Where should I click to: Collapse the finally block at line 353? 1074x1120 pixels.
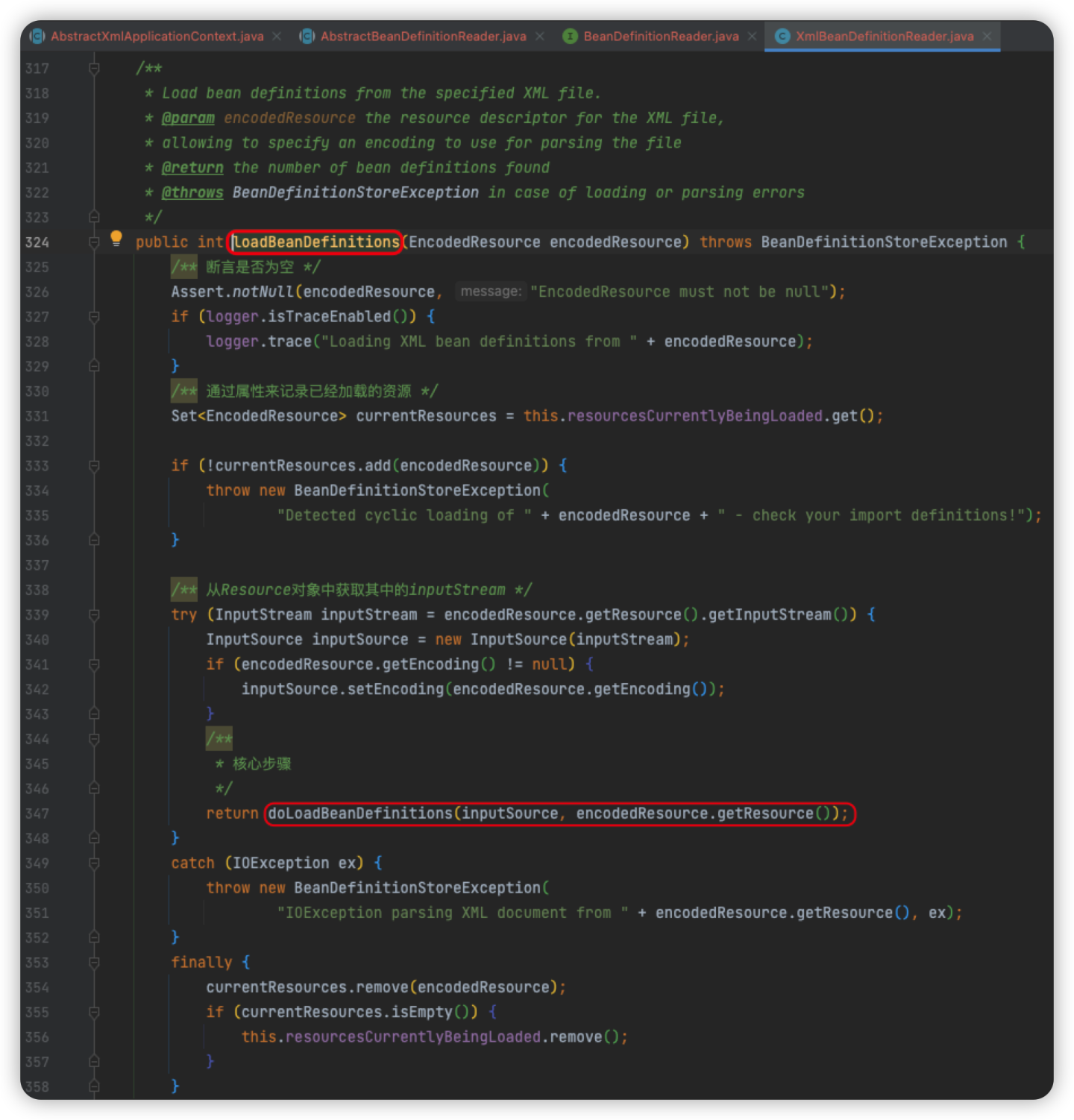tap(94, 963)
